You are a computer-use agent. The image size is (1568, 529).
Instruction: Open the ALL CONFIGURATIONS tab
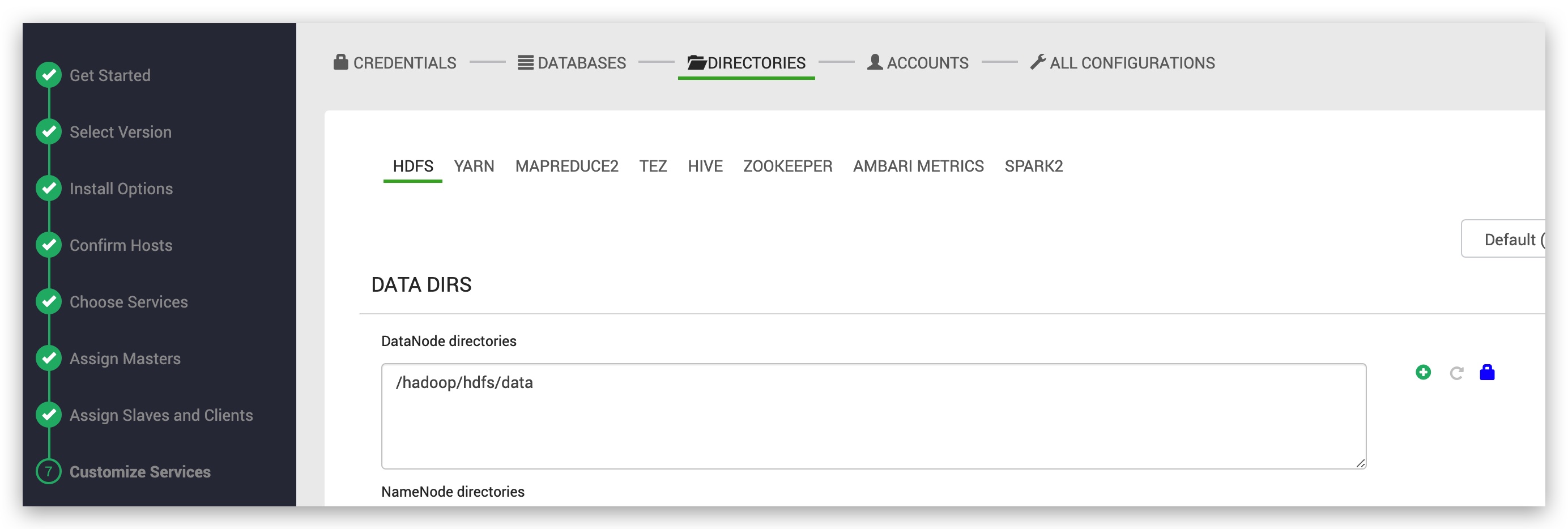[x=1122, y=63]
